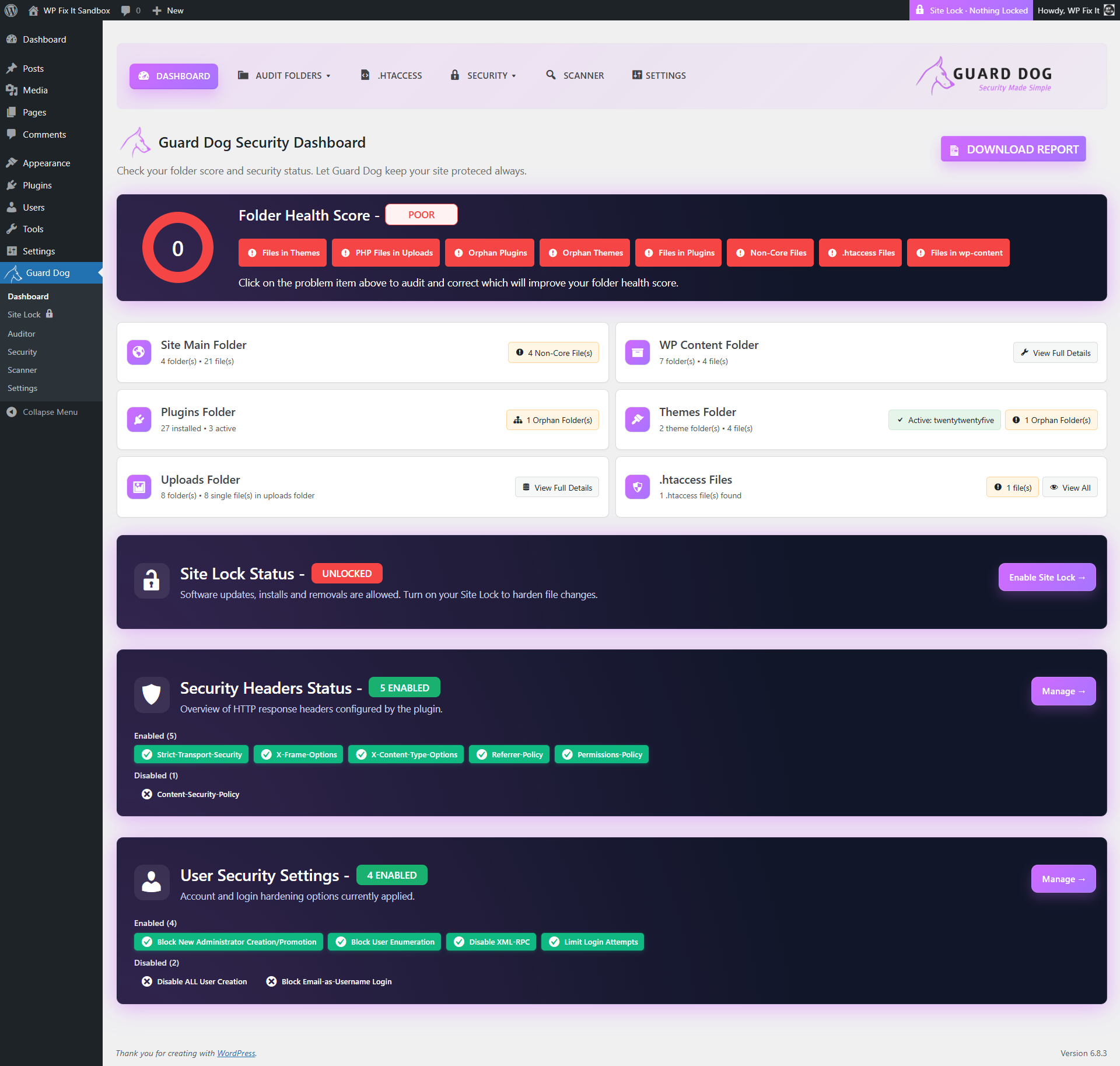
Task: Click the PHP Files in Uploads problem tag
Action: tap(386, 253)
